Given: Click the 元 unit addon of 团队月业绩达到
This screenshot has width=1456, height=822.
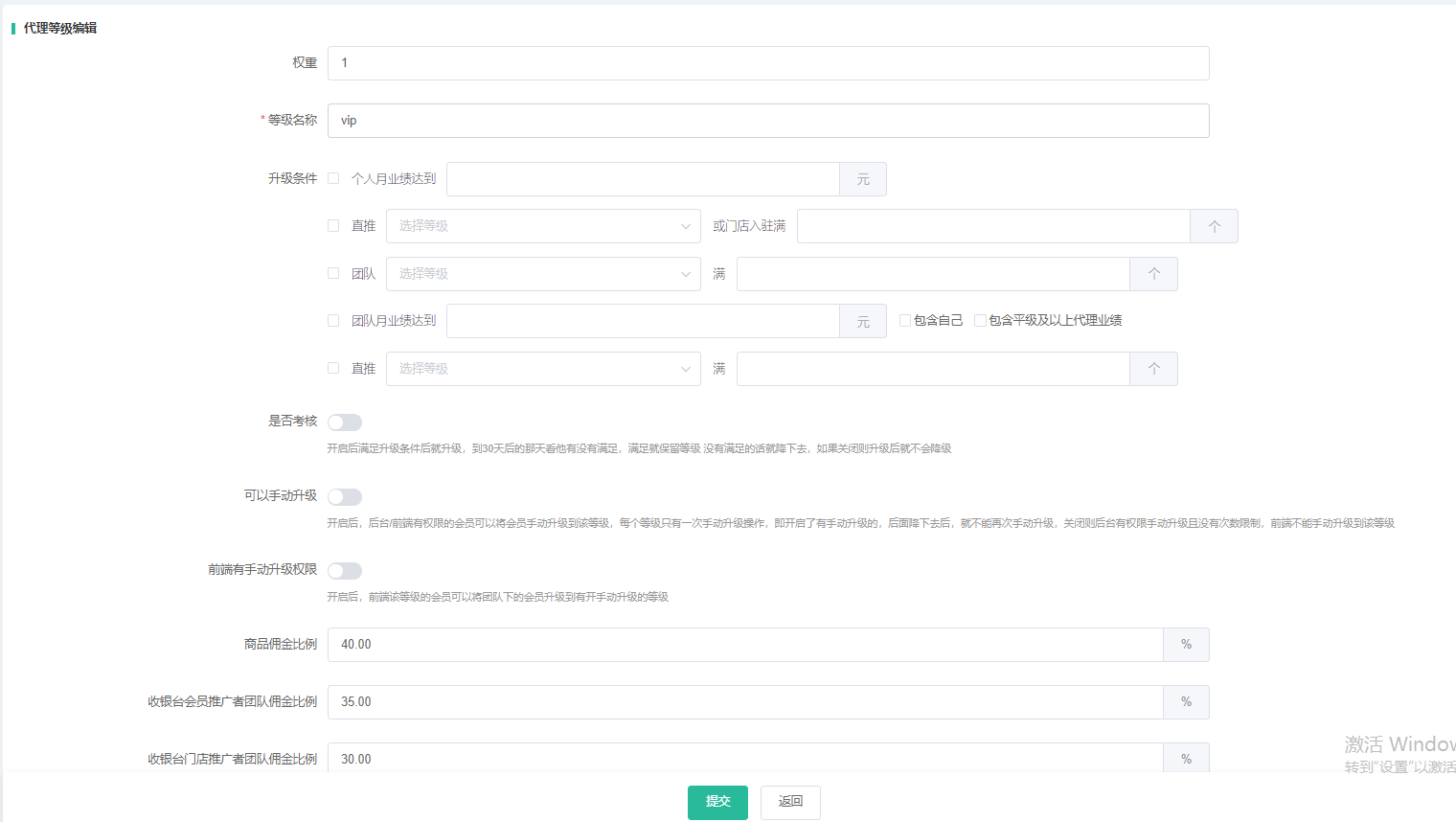Looking at the screenshot, I should (x=863, y=322).
